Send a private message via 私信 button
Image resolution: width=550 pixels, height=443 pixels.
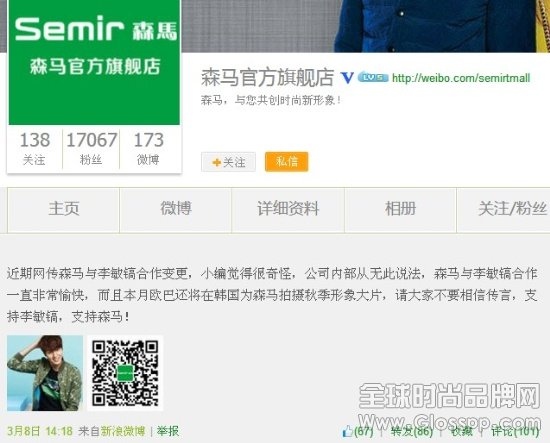point(287,162)
